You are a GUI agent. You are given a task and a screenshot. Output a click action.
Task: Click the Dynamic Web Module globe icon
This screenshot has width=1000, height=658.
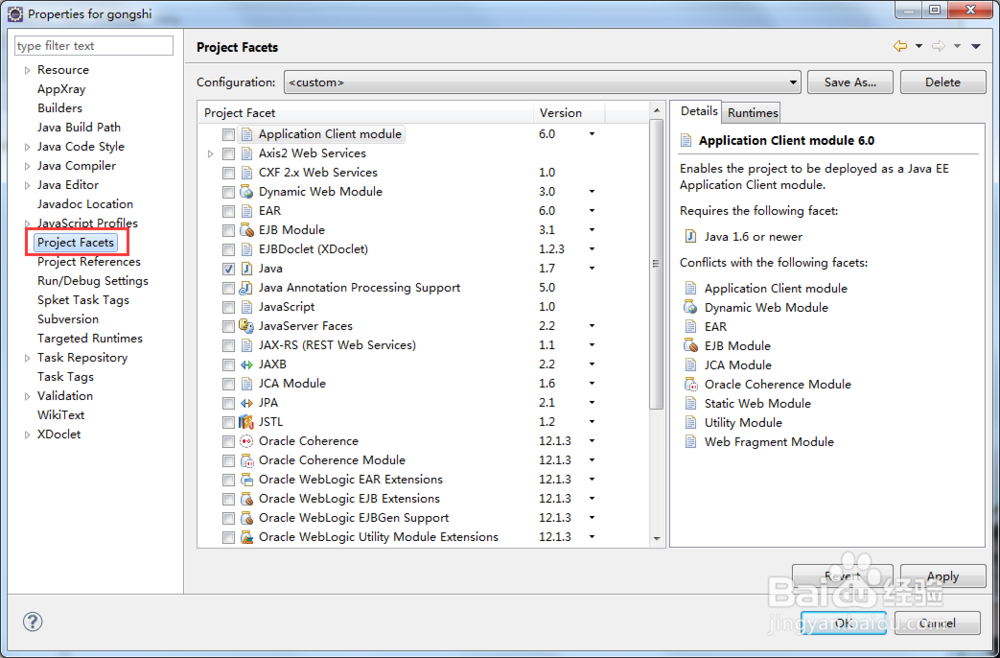tap(246, 192)
